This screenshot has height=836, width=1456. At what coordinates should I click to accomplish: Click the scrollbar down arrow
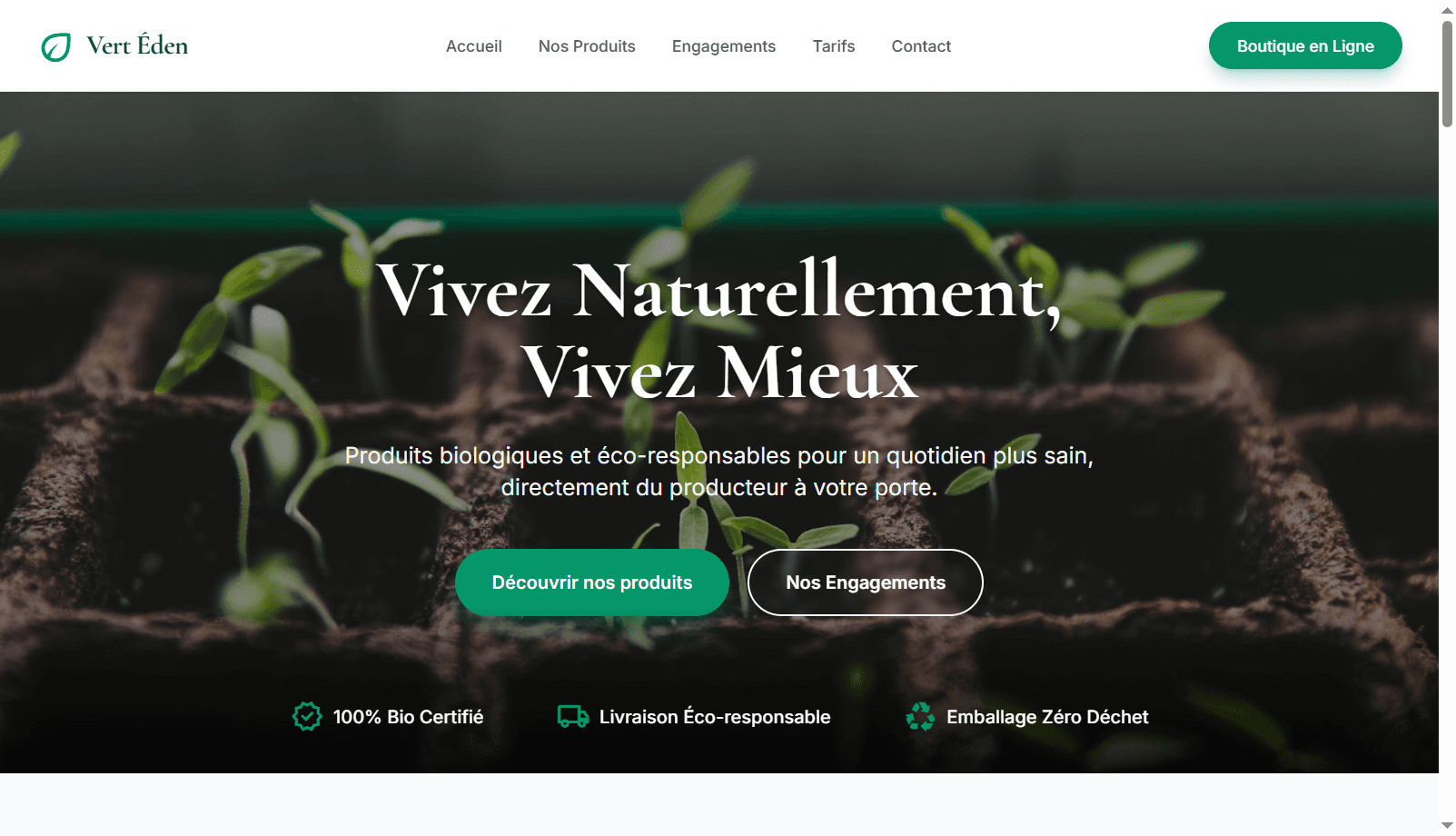pos(1447,825)
